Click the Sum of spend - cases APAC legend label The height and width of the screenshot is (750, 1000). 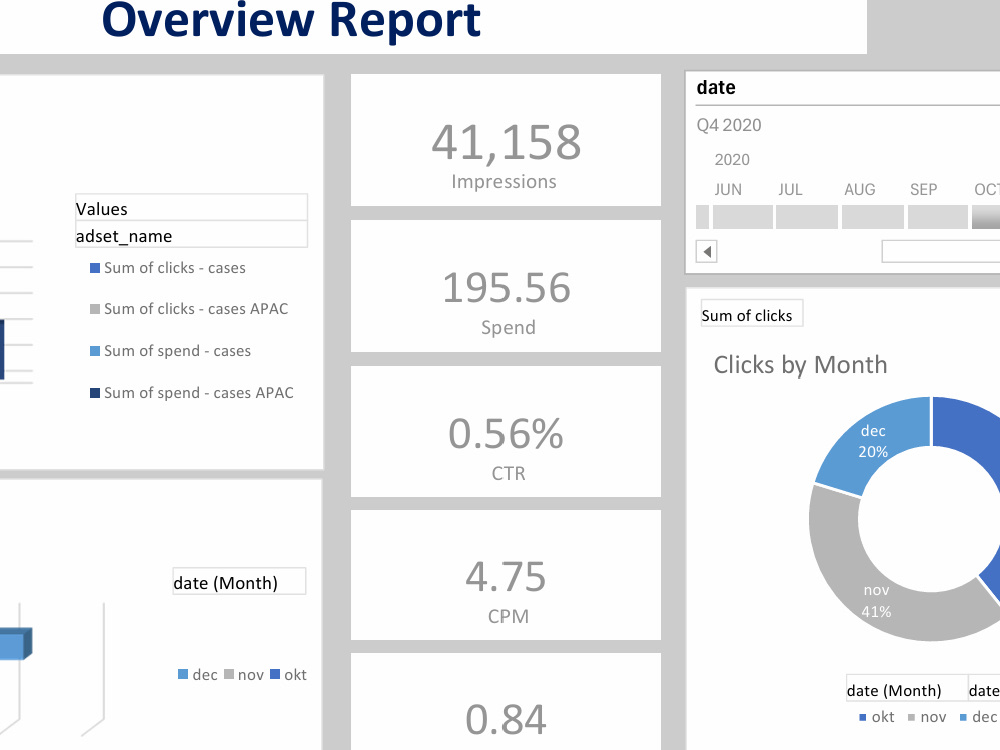199,393
